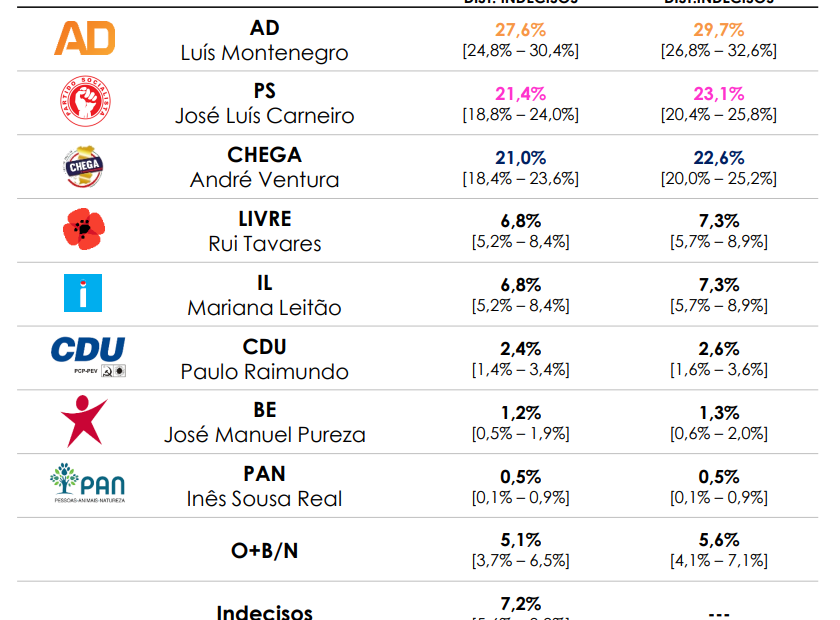Click the red PS fist logo

[x=84, y=103]
